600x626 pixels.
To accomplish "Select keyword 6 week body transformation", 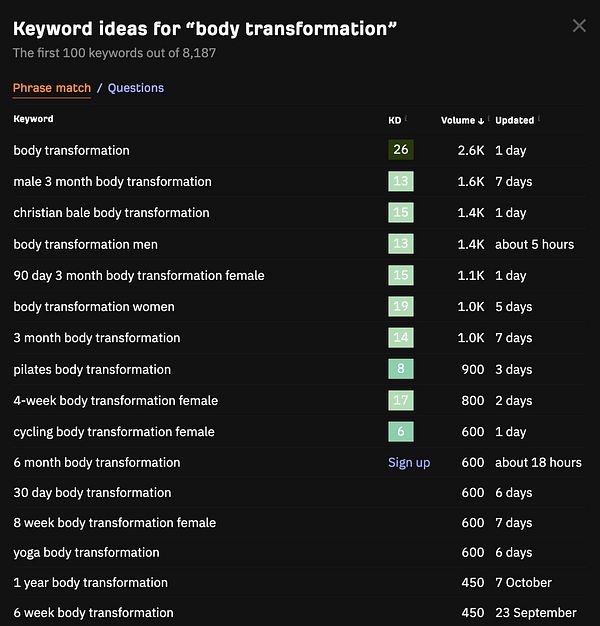I will [93, 613].
